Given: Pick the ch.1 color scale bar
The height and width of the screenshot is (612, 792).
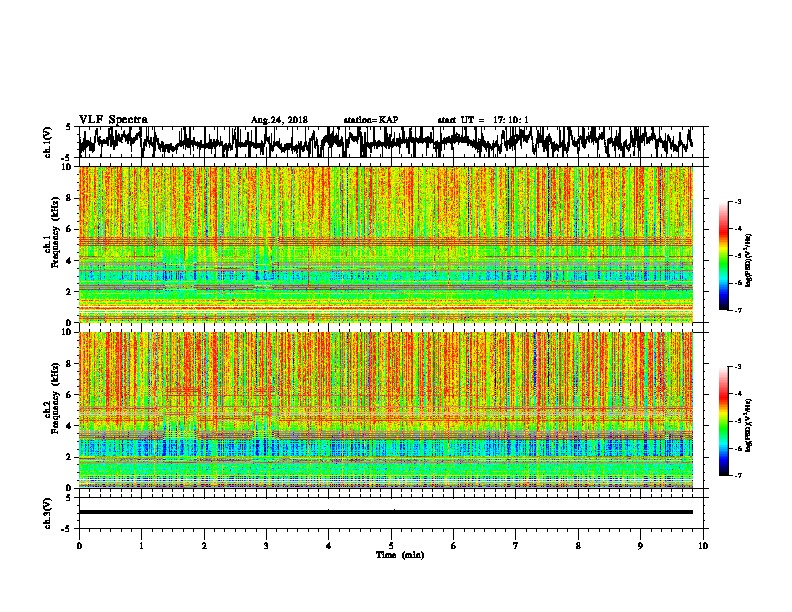Looking at the screenshot, I should pyautogui.click(x=724, y=256).
